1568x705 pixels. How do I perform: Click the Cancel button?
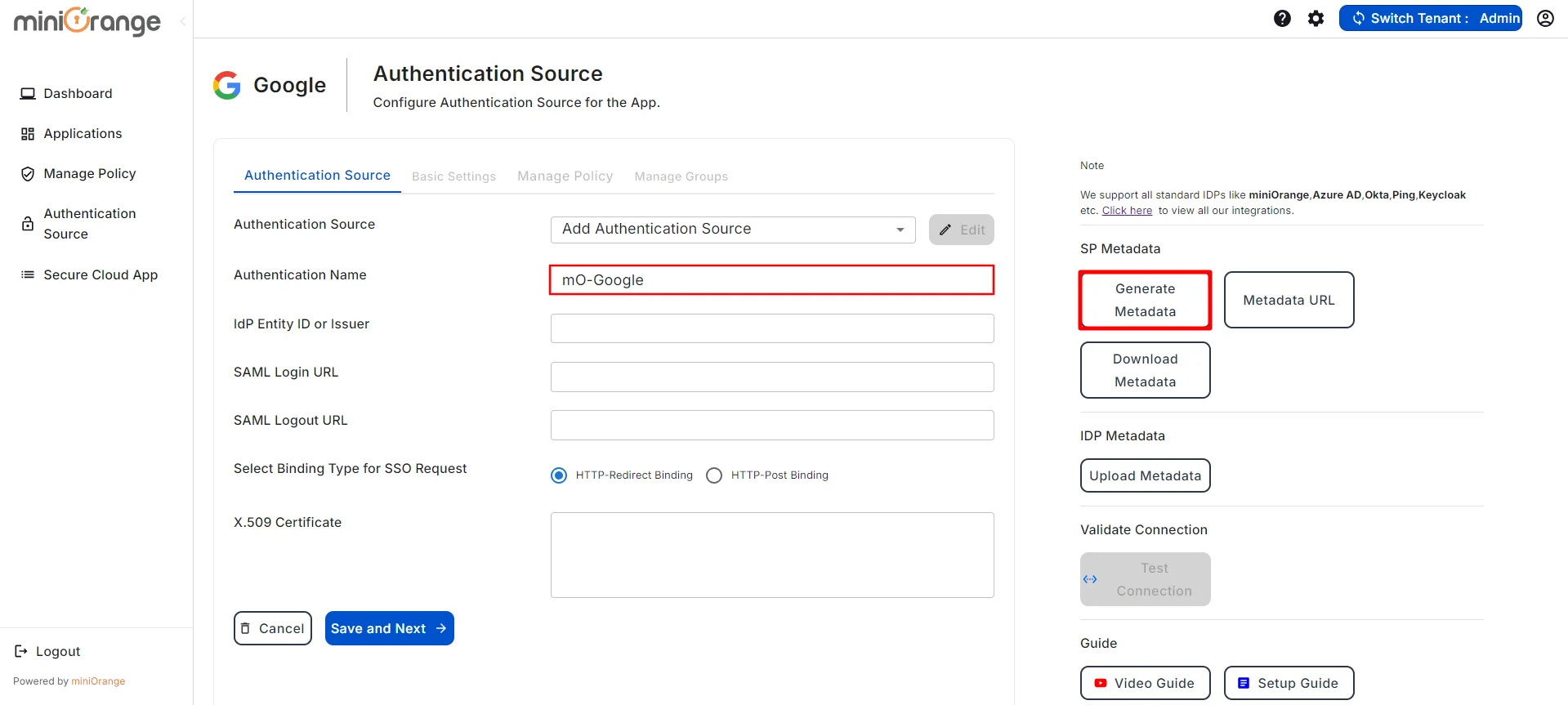[x=272, y=628]
